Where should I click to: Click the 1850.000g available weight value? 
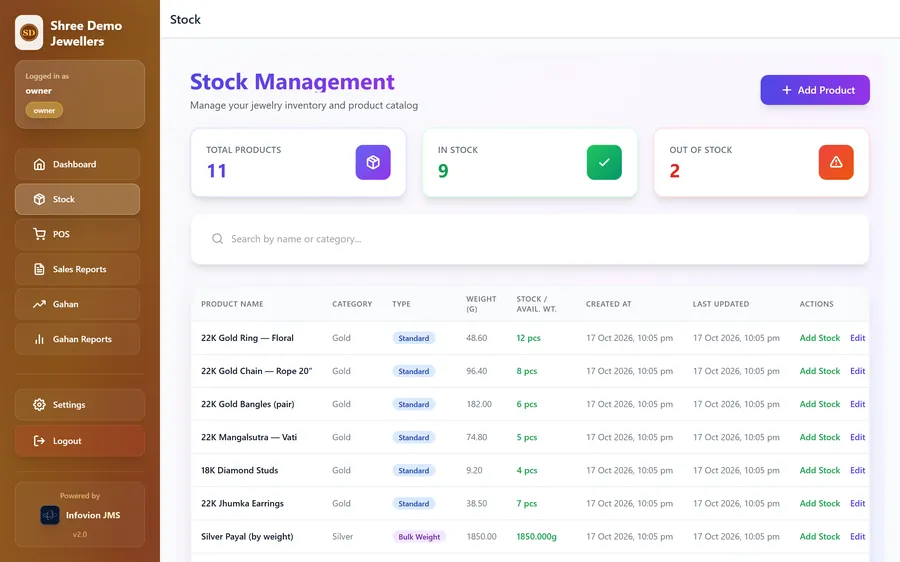(536, 537)
